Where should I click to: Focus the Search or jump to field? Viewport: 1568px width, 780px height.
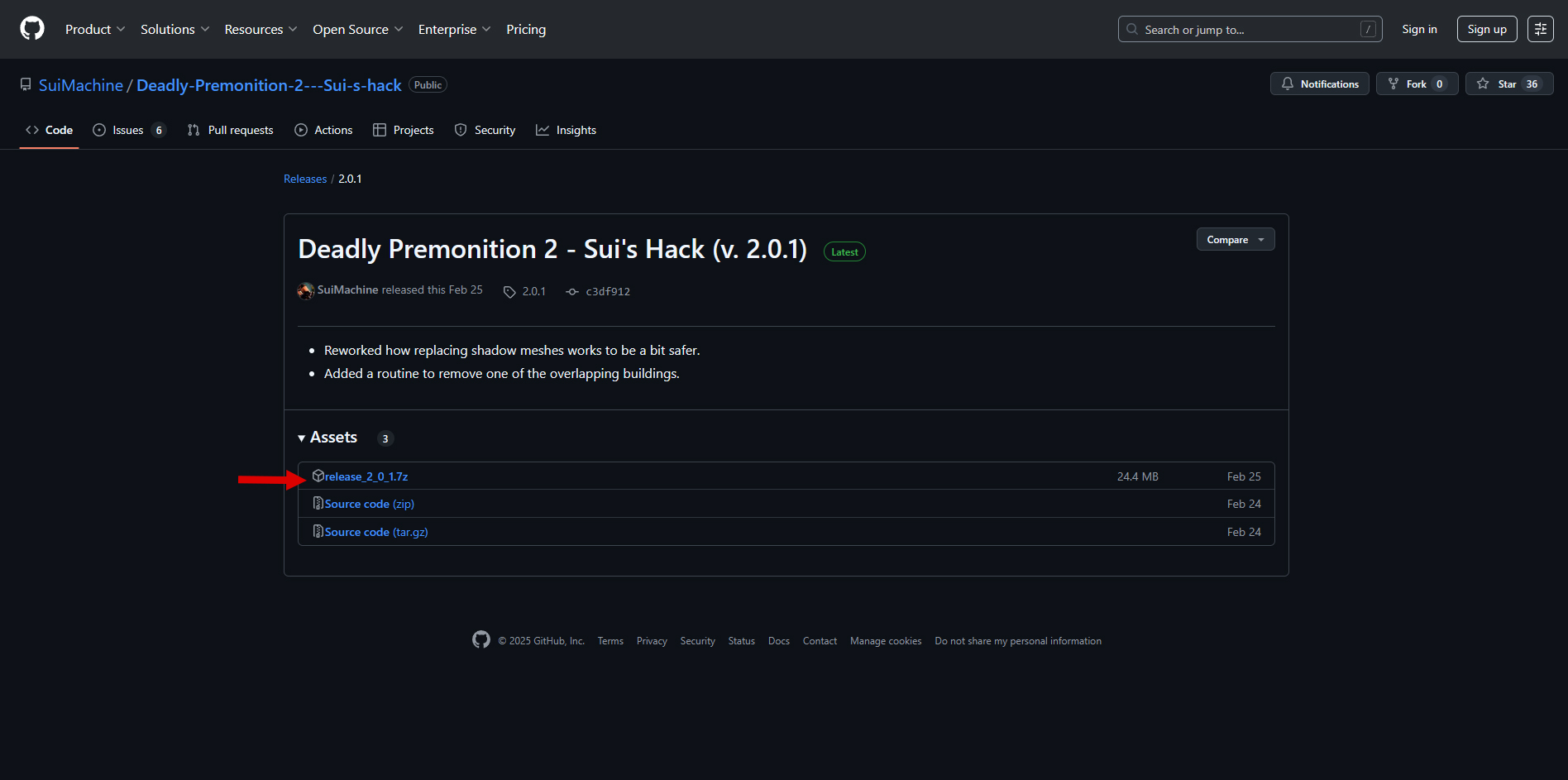[x=1249, y=29]
